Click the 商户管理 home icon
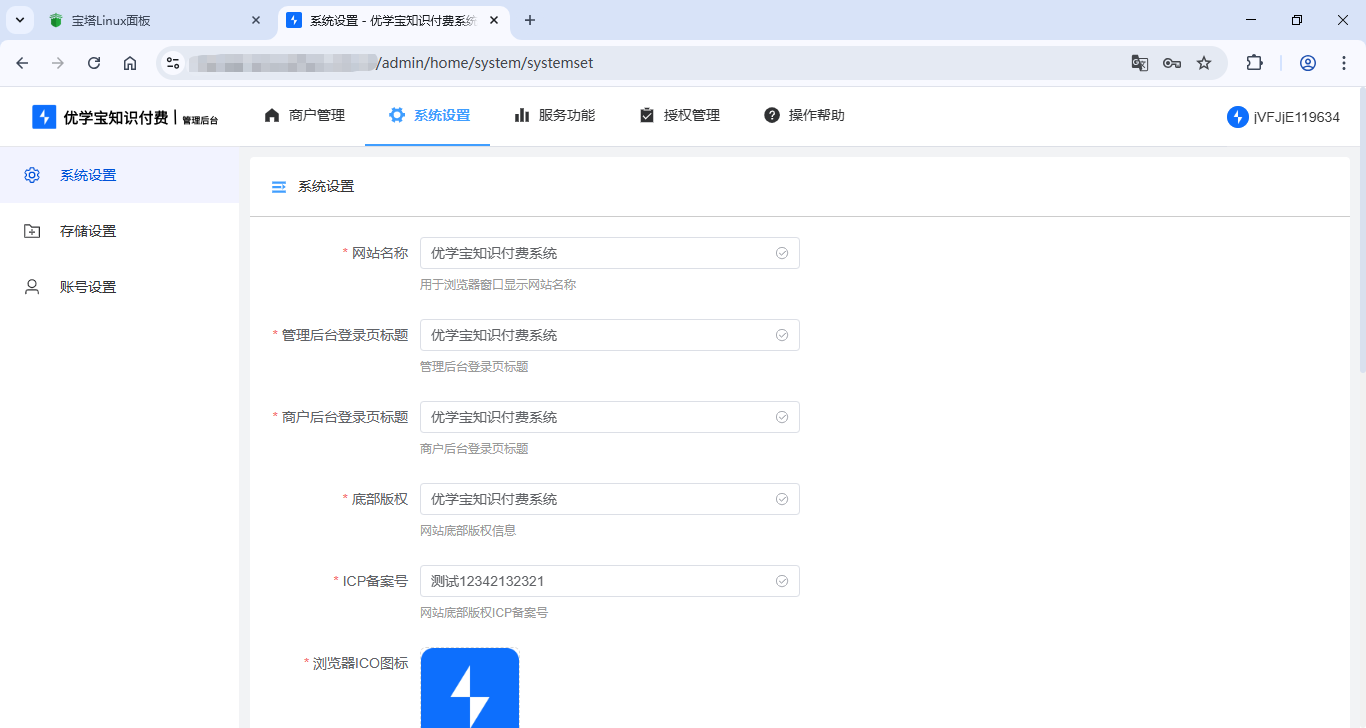Image resolution: width=1366 pixels, height=728 pixels. tap(271, 115)
